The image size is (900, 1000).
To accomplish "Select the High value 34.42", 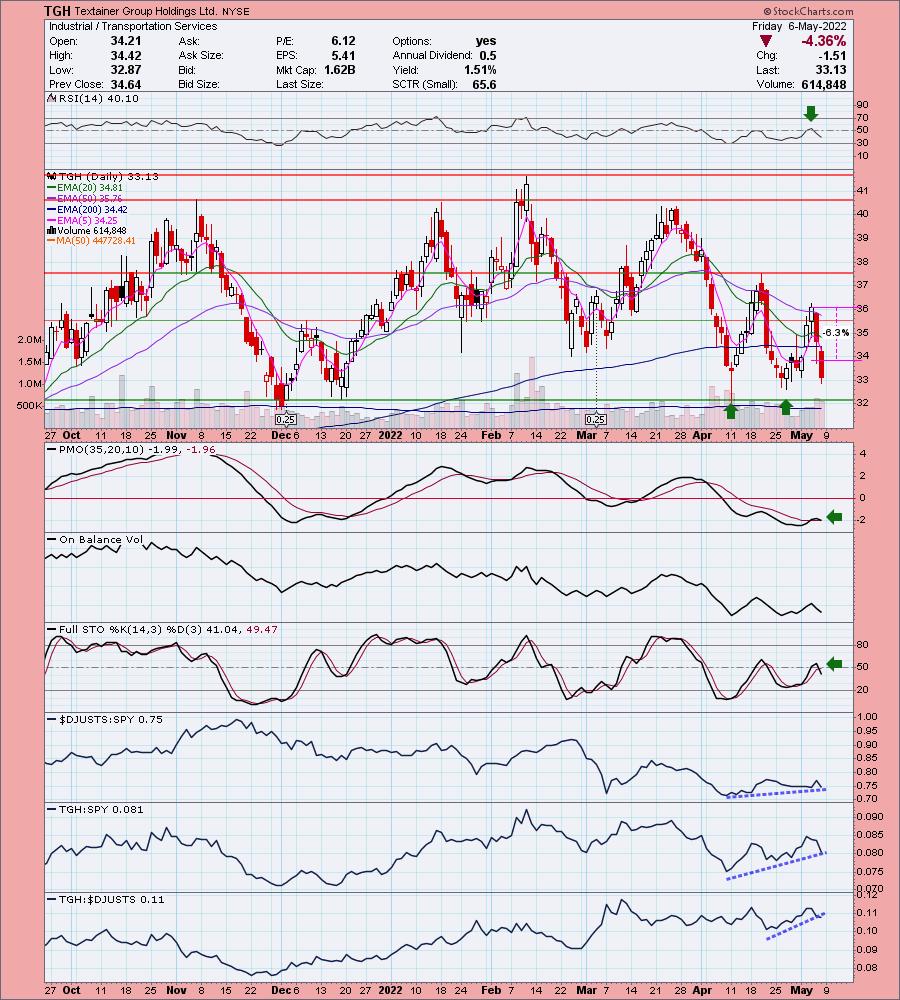I will click(x=126, y=55).
